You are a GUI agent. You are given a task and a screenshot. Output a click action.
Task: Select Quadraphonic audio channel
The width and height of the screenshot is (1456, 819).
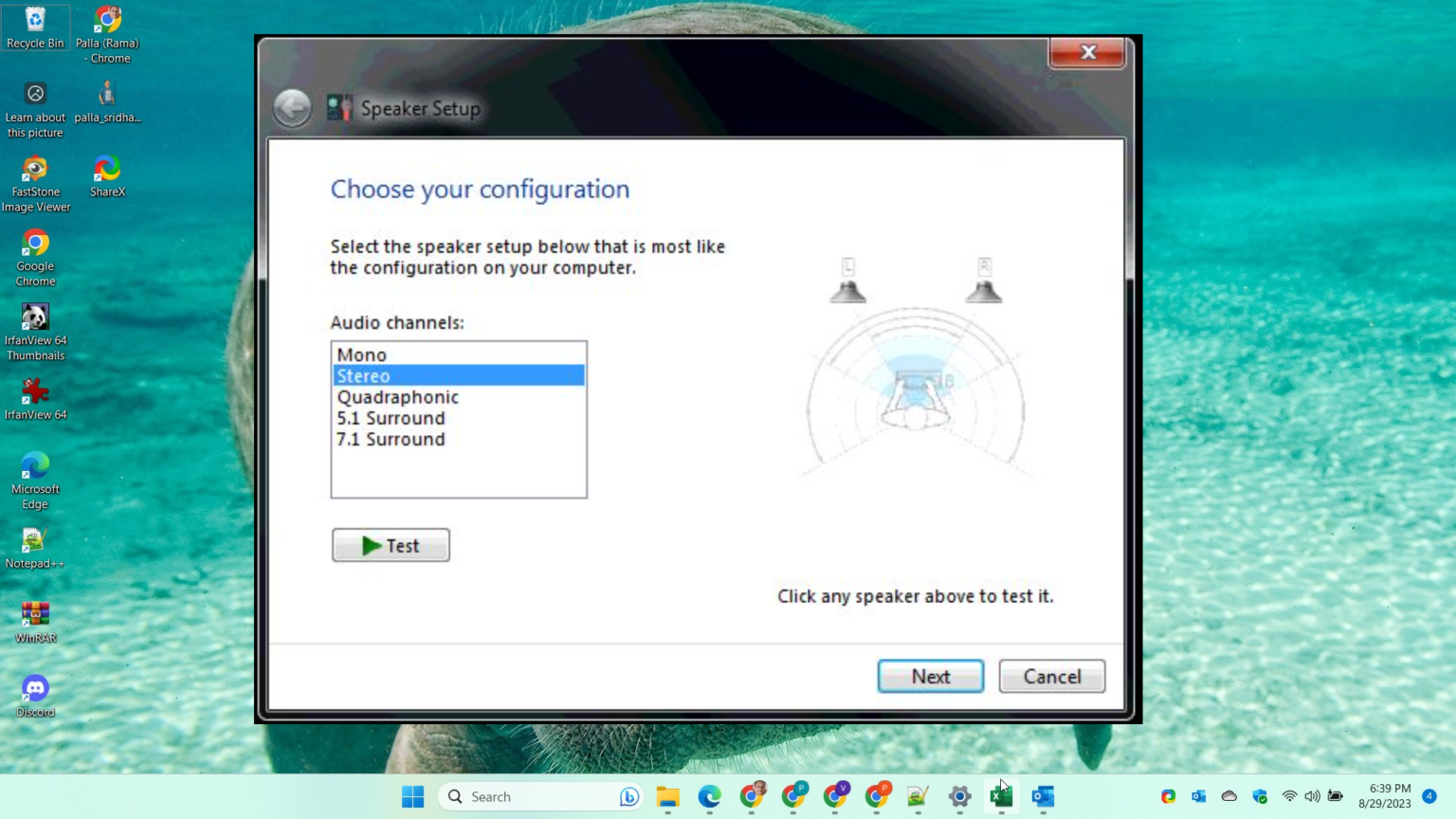click(398, 397)
